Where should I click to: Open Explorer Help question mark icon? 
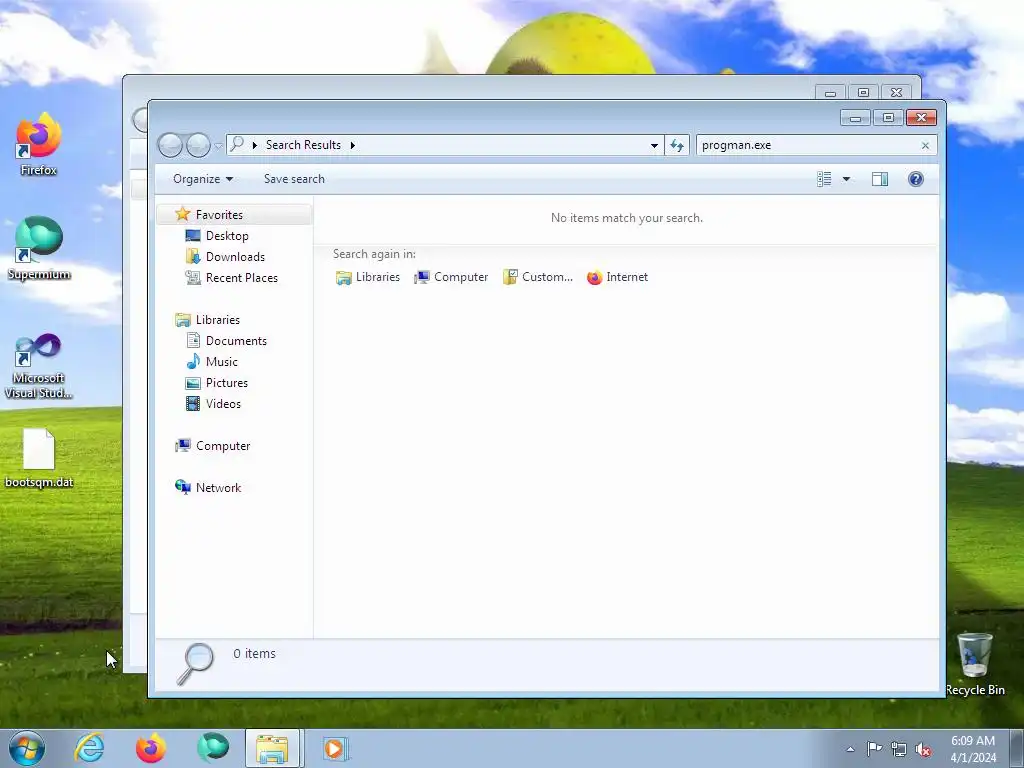click(916, 179)
